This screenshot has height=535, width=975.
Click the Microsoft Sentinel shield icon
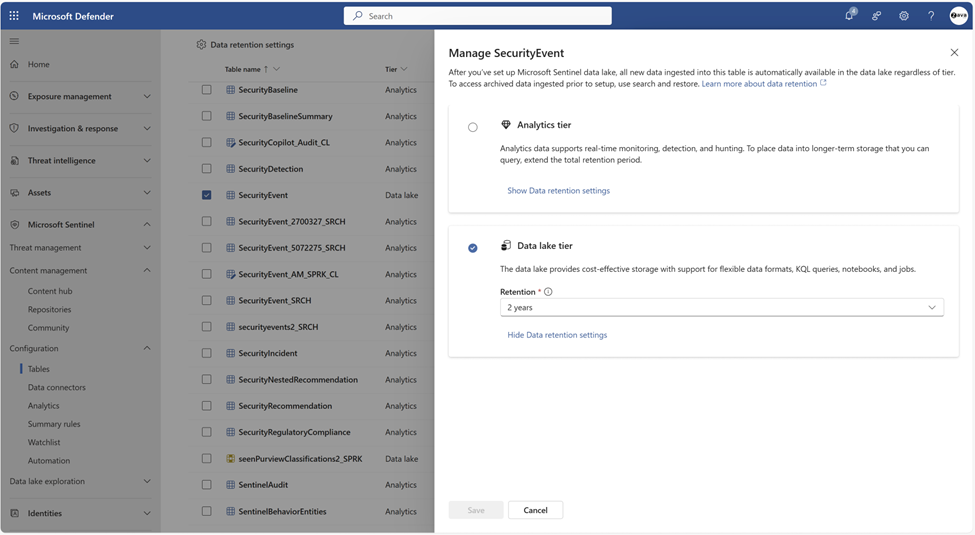click(14, 225)
